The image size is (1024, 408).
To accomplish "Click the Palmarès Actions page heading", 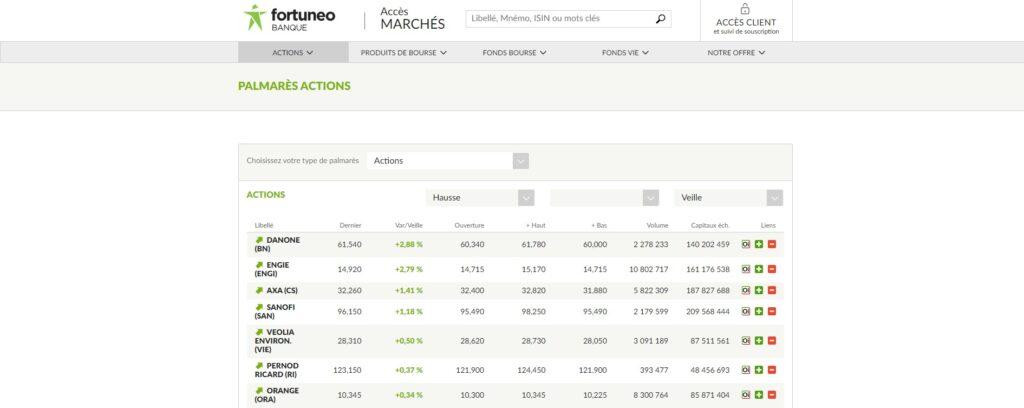I will [x=295, y=86].
